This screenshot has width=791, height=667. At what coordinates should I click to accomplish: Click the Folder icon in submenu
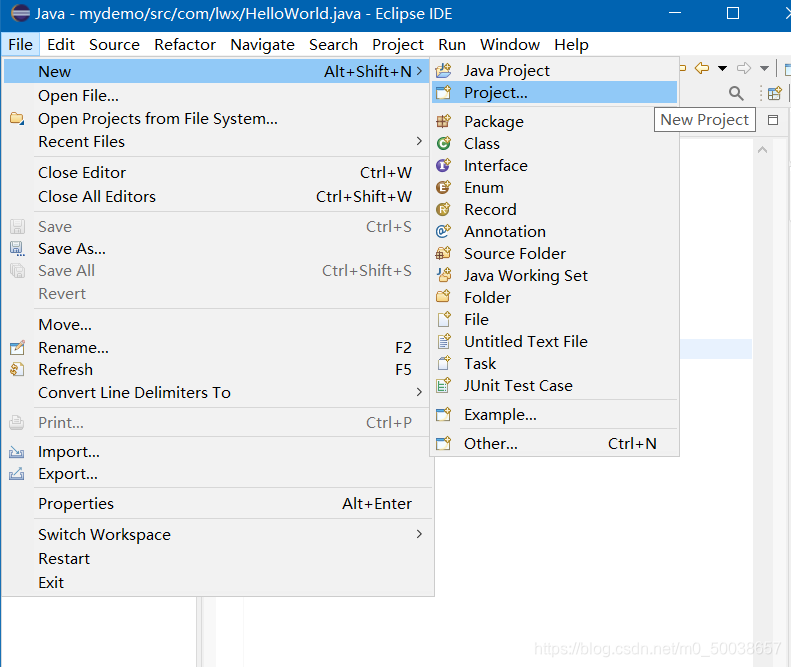(x=443, y=297)
